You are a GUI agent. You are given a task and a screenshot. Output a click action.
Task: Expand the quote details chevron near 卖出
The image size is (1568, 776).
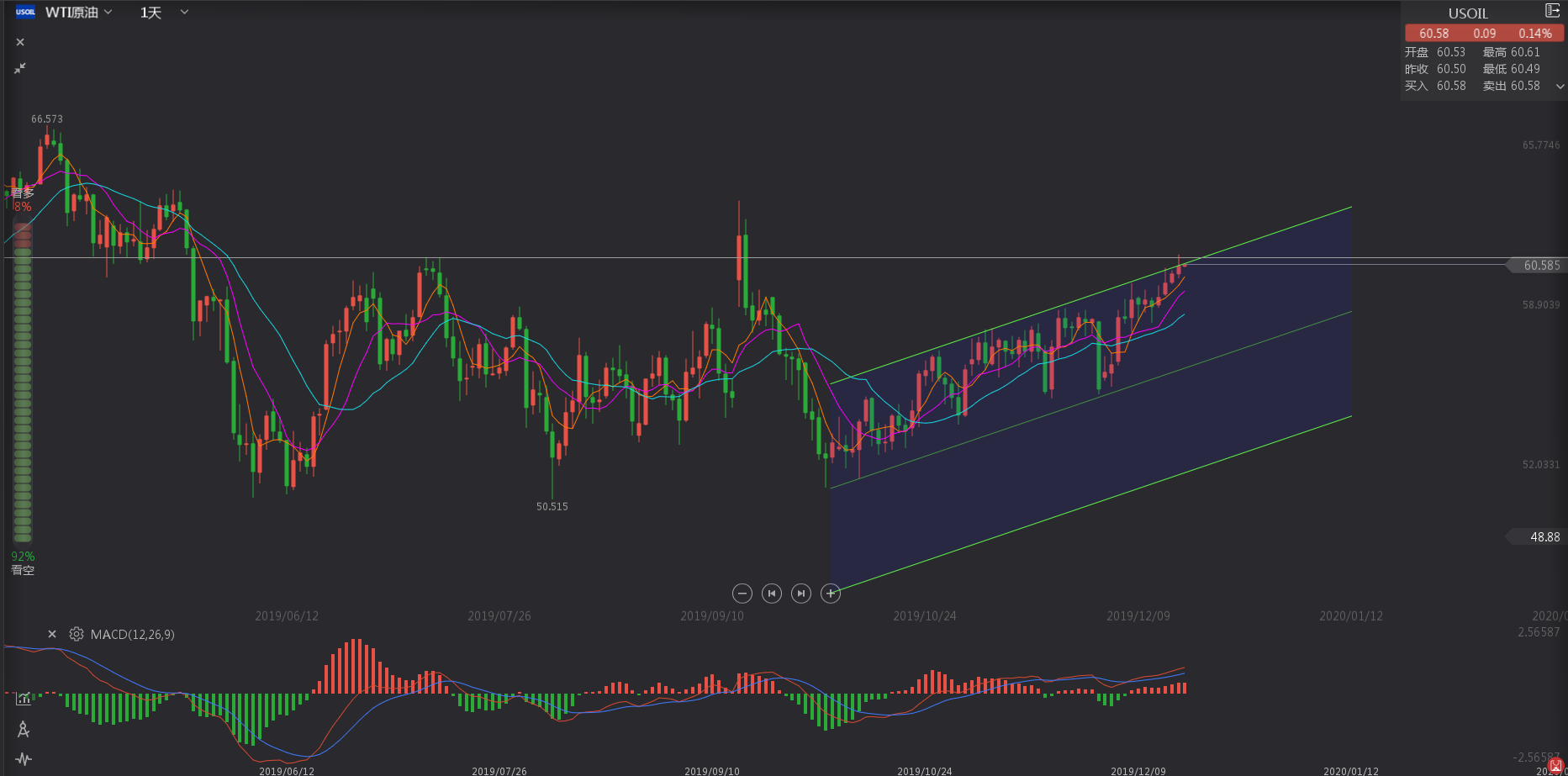(x=1560, y=87)
